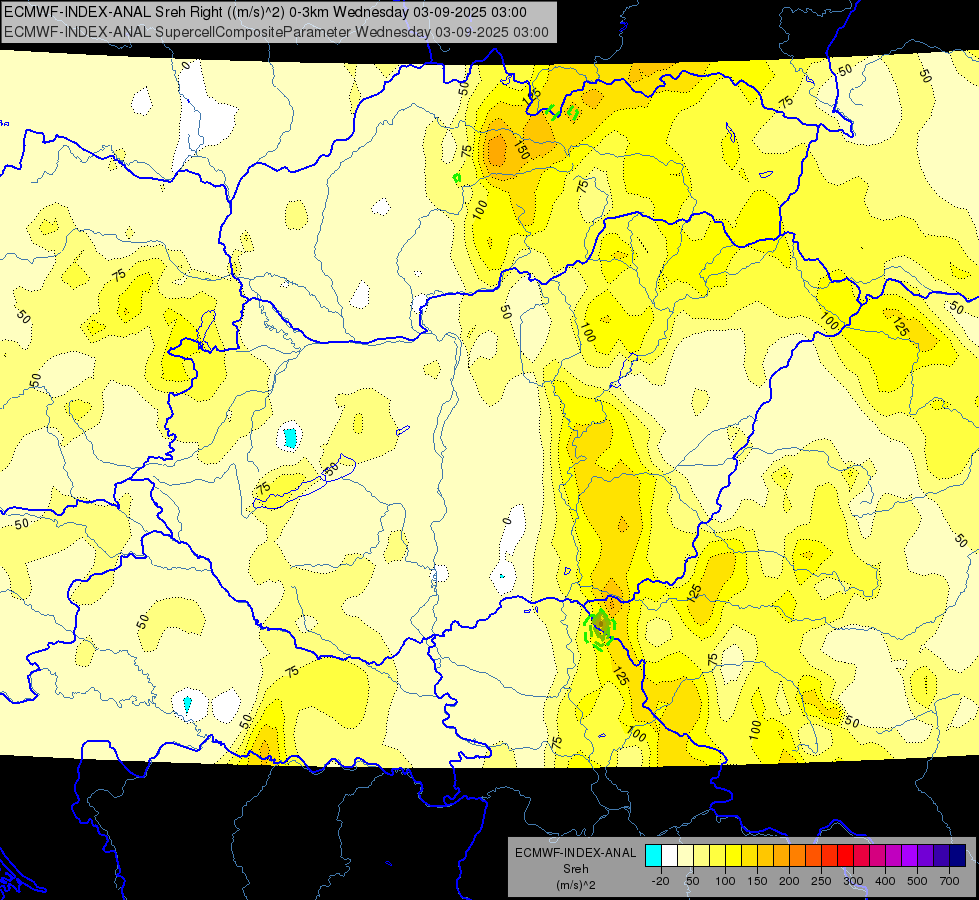Image resolution: width=979 pixels, height=900 pixels.
Task: Click the 400 value on the legend scale
Action: click(885, 881)
